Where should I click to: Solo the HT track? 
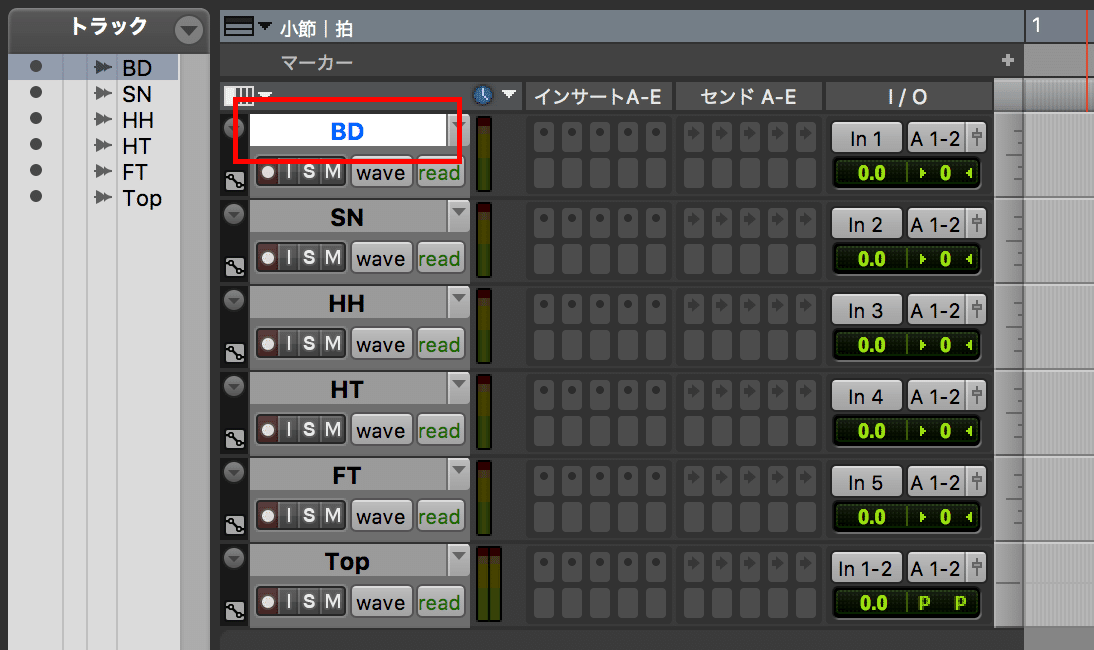(309, 430)
